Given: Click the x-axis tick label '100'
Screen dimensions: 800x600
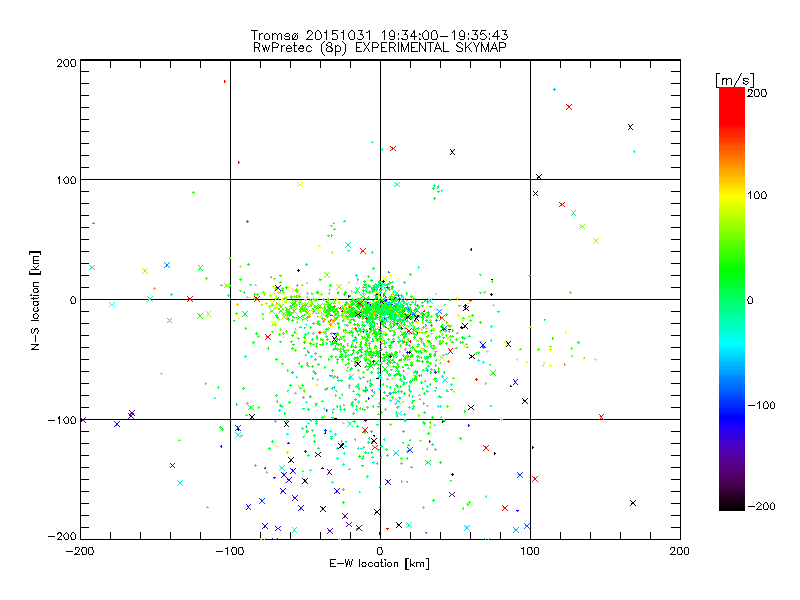Looking at the screenshot, I should point(530,551).
